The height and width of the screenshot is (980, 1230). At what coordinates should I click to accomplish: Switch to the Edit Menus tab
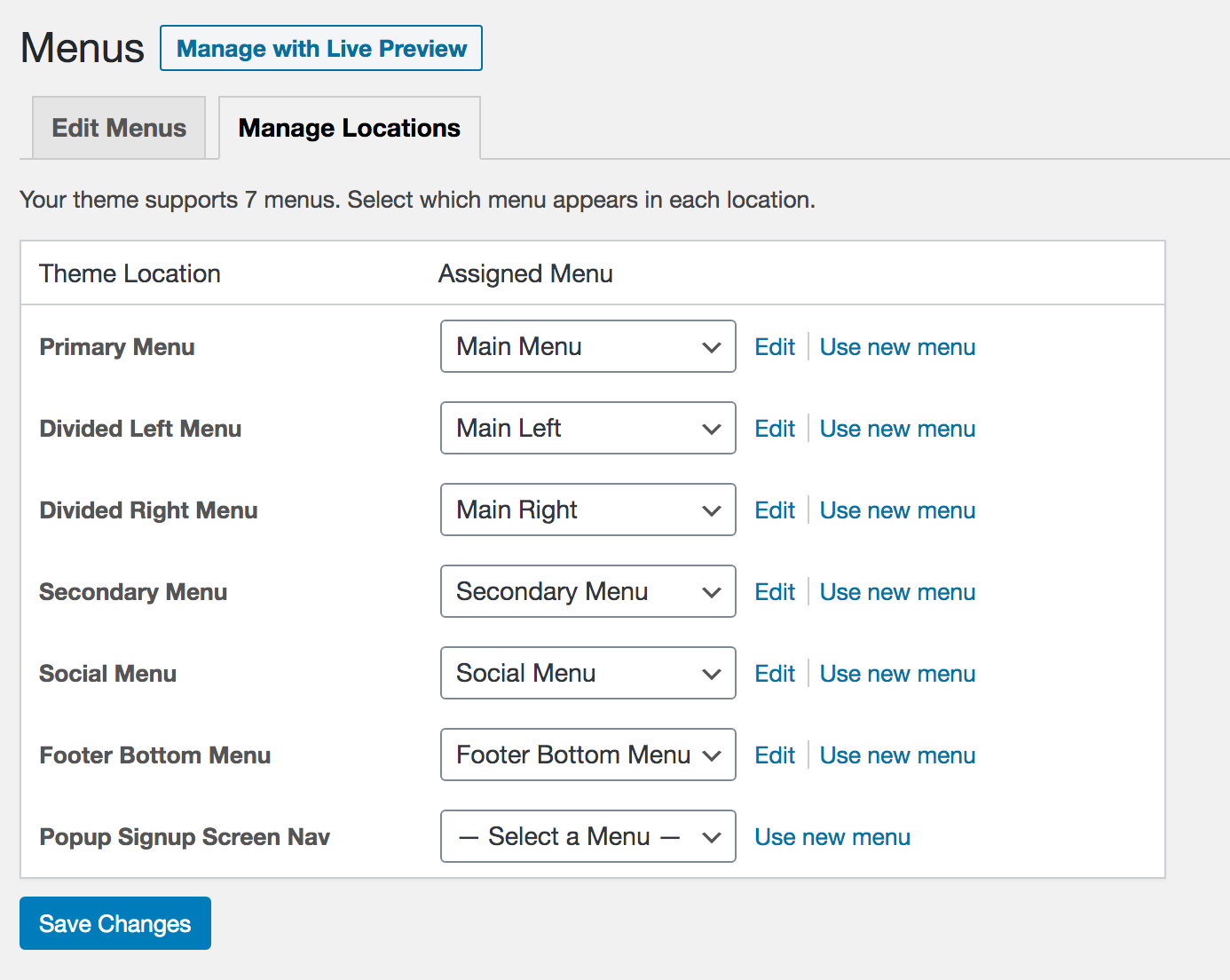[119, 128]
